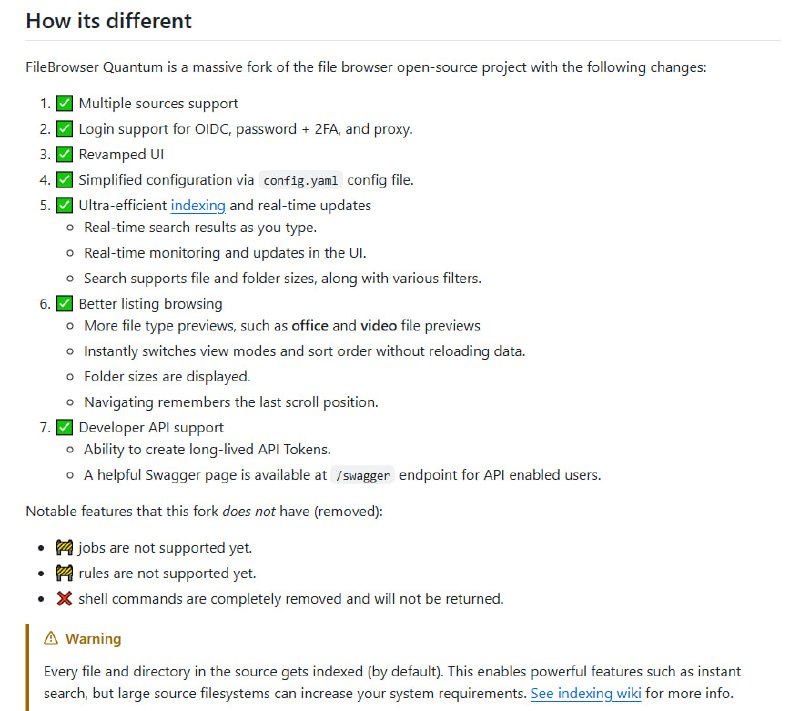The width and height of the screenshot is (800, 711).
Task: Select the checkmark beside Revamped UI
Action: 64,154
